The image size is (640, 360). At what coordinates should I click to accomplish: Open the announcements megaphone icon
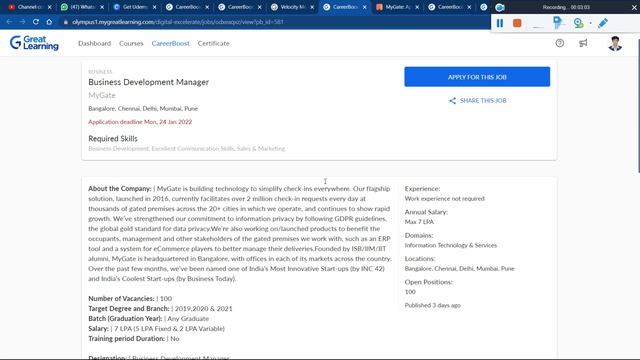(x=583, y=43)
